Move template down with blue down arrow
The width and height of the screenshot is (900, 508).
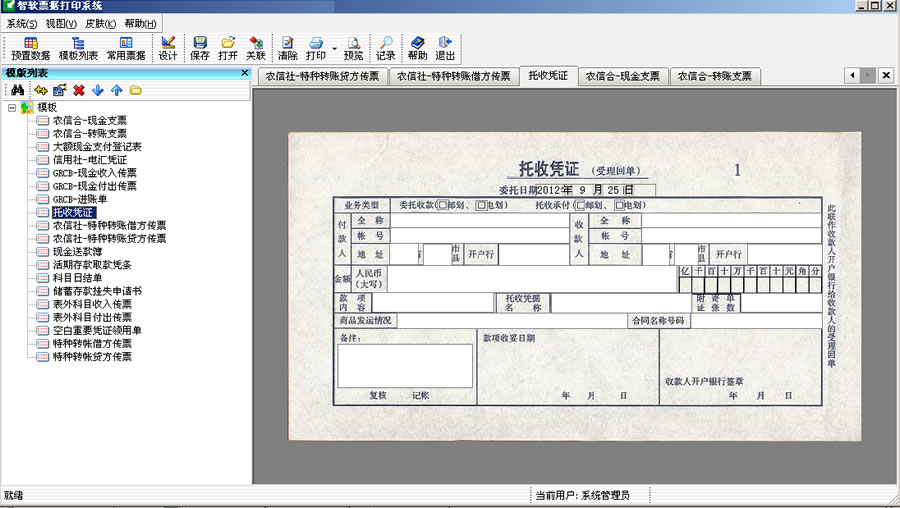[x=98, y=90]
